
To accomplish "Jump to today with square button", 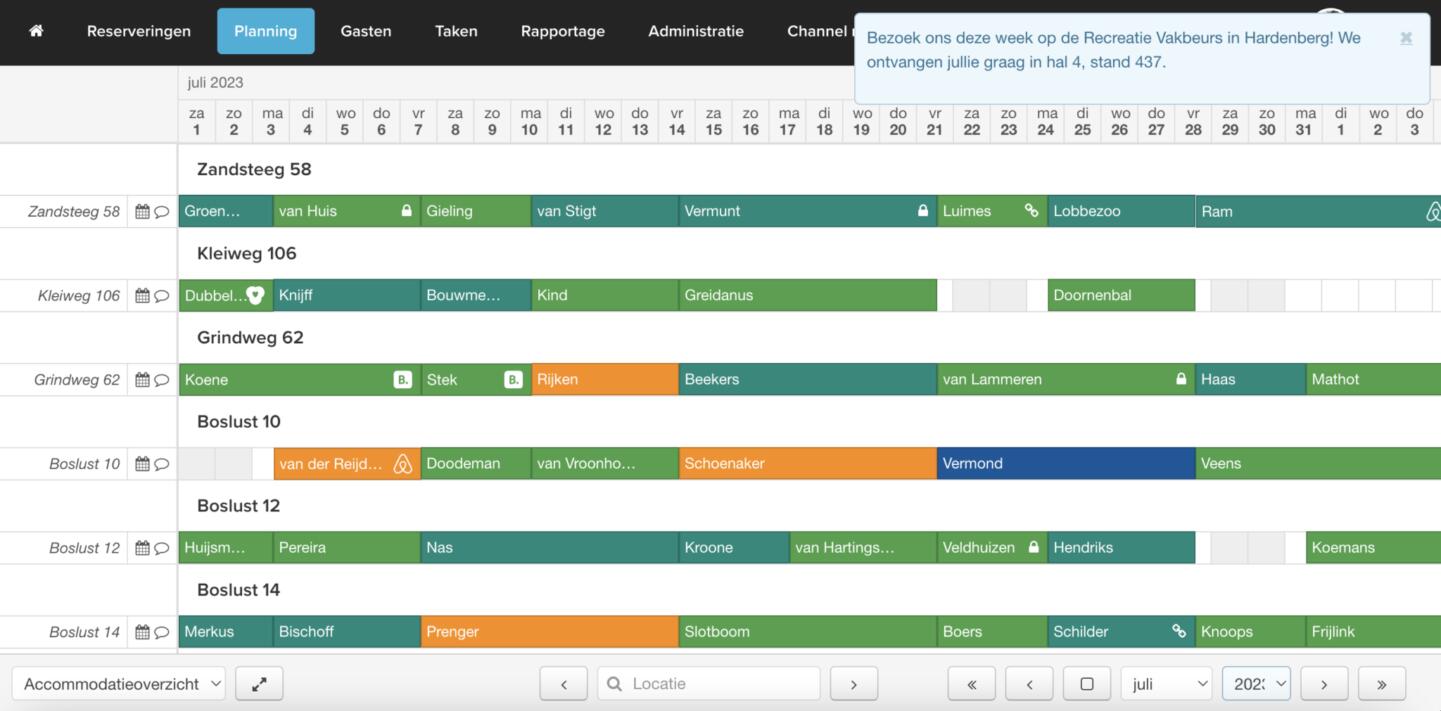I will pyautogui.click(x=1086, y=684).
